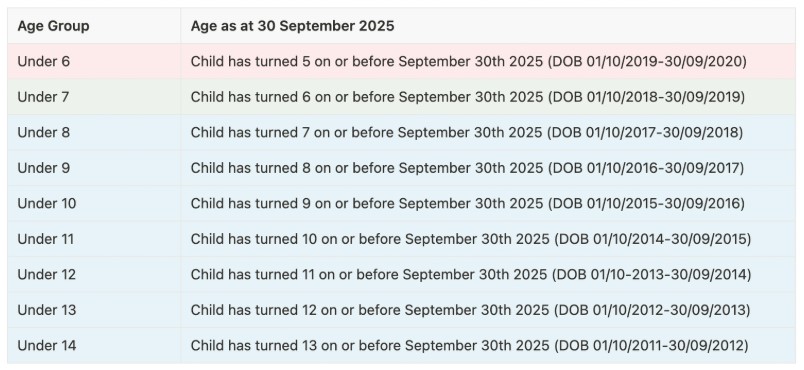Select the Age as at 30 September 2025 header
The height and width of the screenshot is (370, 804).
point(292,26)
